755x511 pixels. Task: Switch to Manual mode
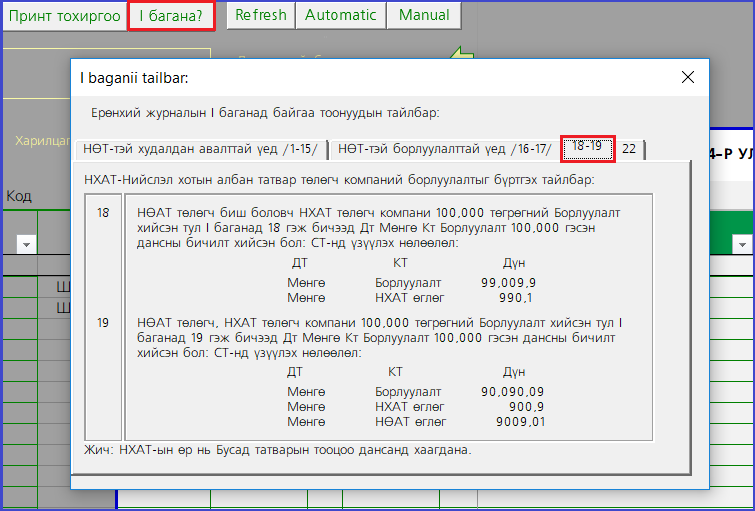[x=424, y=15]
